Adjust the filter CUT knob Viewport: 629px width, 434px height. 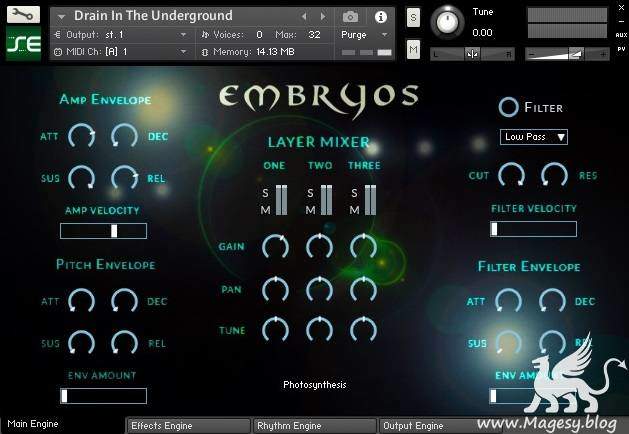click(511, 175)
